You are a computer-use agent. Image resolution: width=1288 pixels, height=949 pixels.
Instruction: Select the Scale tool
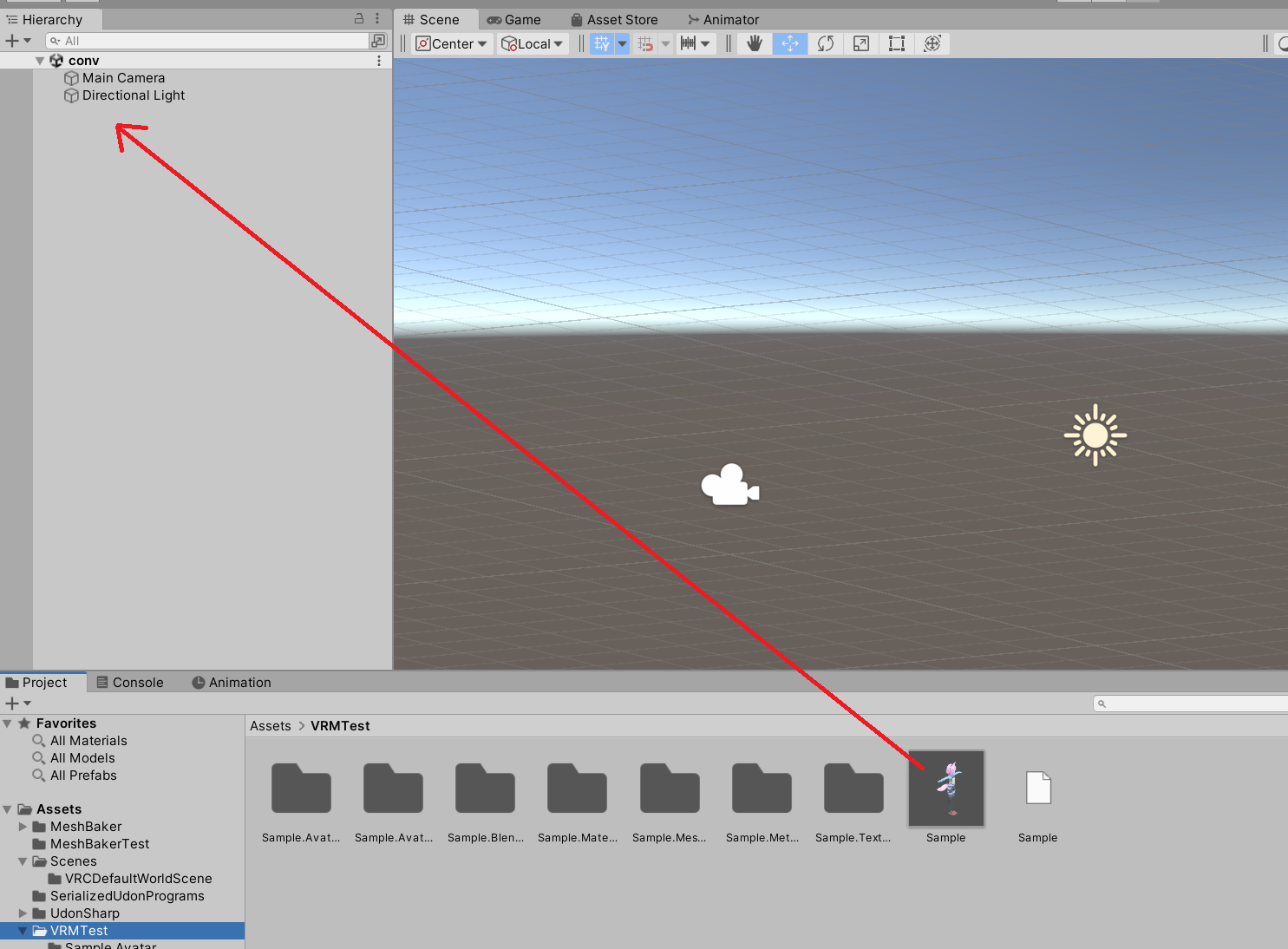[861, 43]
